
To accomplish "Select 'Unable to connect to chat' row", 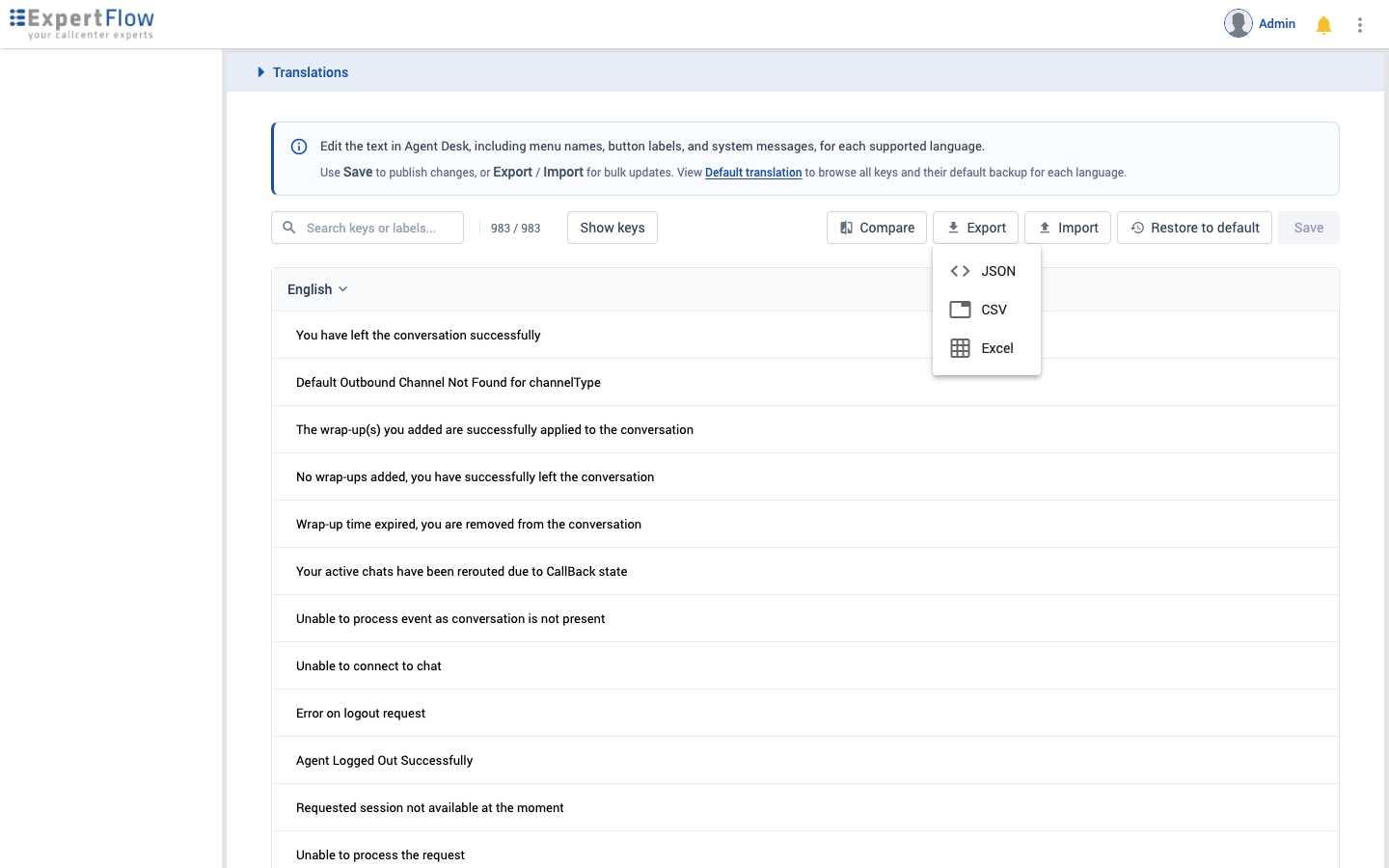I will tap(805, 665).
